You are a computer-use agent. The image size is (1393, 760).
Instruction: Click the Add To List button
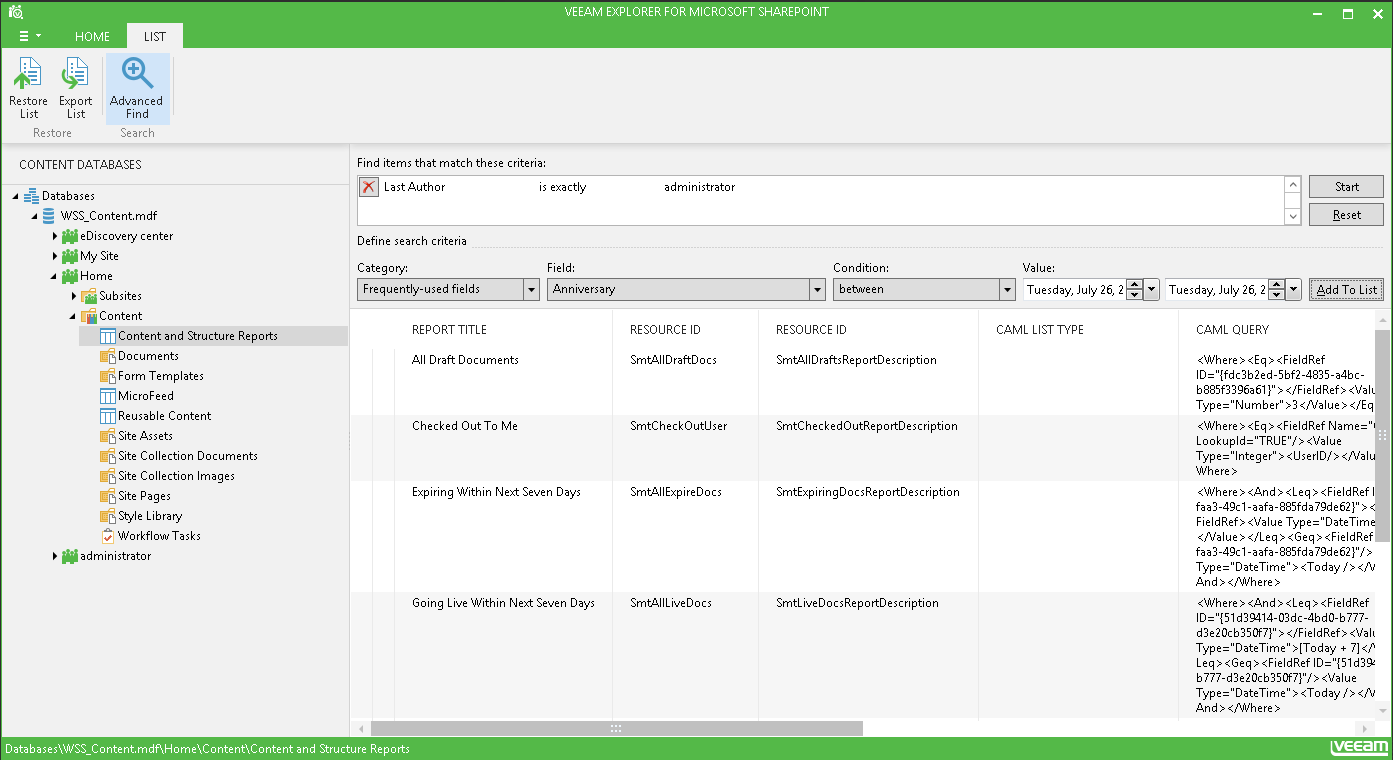point(1346,289)
